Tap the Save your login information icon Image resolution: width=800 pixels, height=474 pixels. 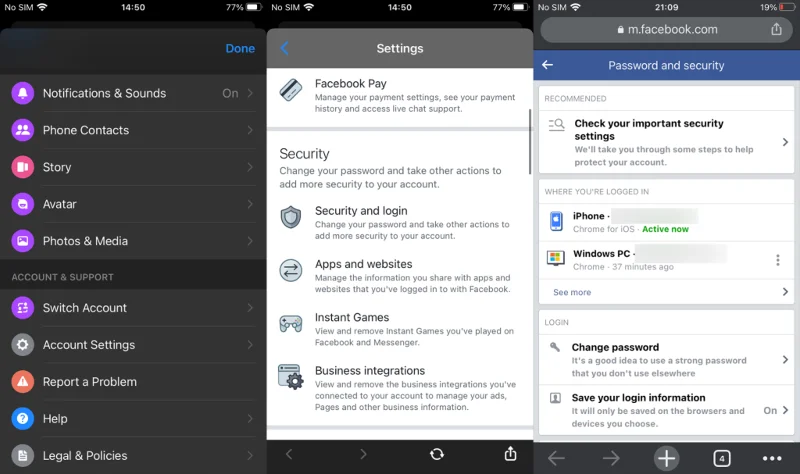click(555, 398)
